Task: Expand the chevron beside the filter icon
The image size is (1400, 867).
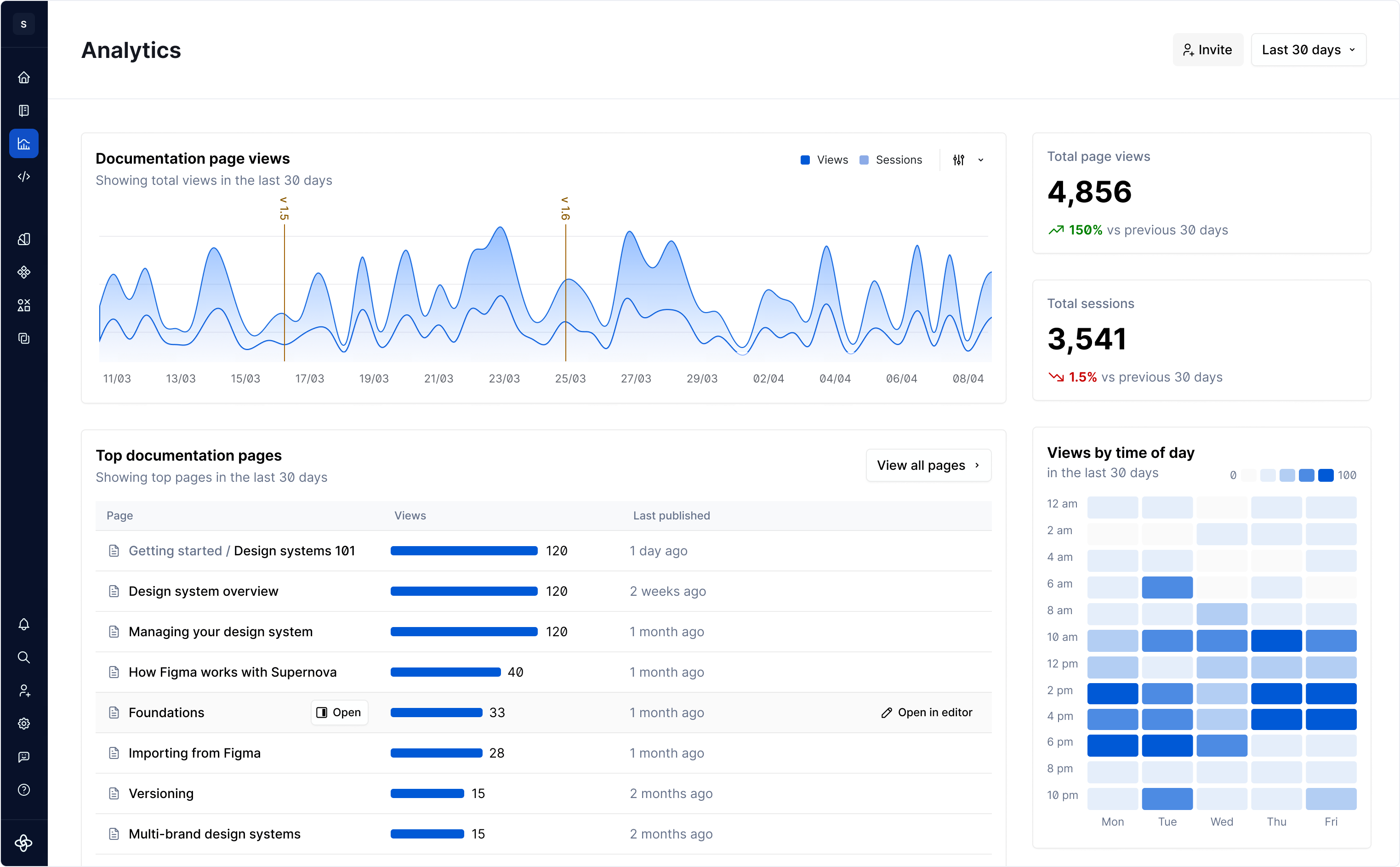Action: pyautogui.click(x=980, y=160)
